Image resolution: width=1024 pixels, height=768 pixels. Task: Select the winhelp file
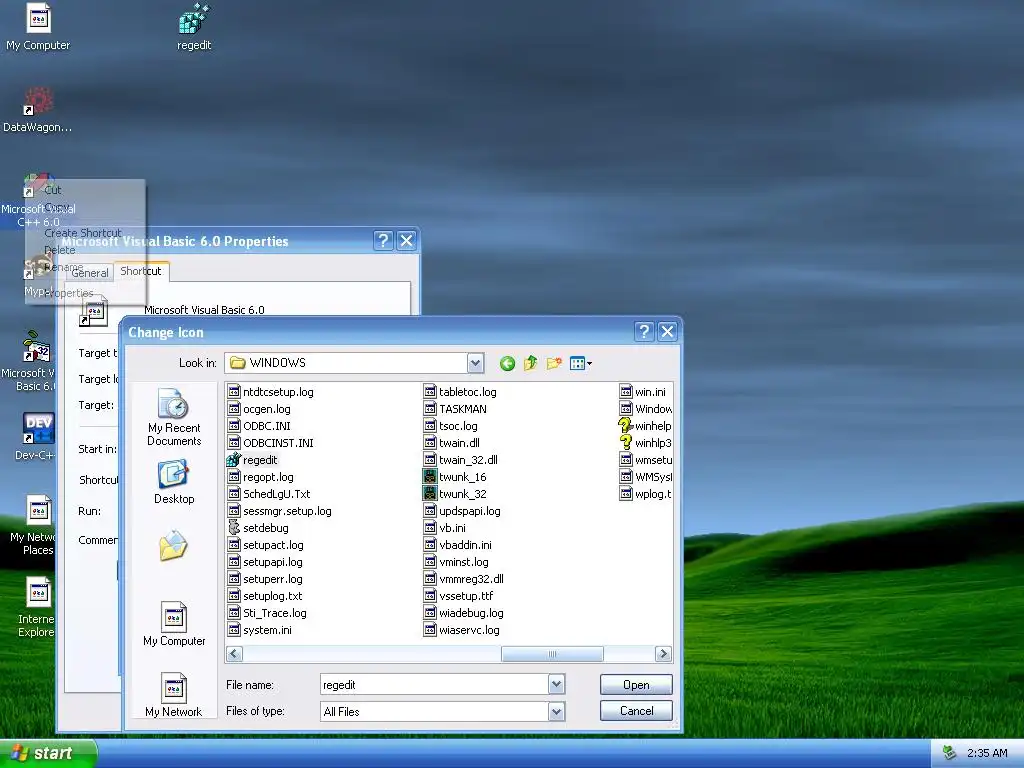click(645, 426)
